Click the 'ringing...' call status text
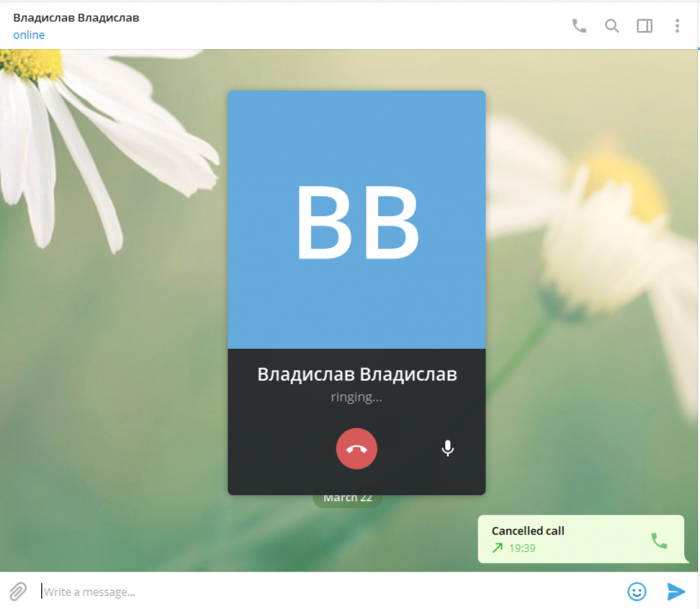This screenshot has width=700, height=609. tap(357, 397)
